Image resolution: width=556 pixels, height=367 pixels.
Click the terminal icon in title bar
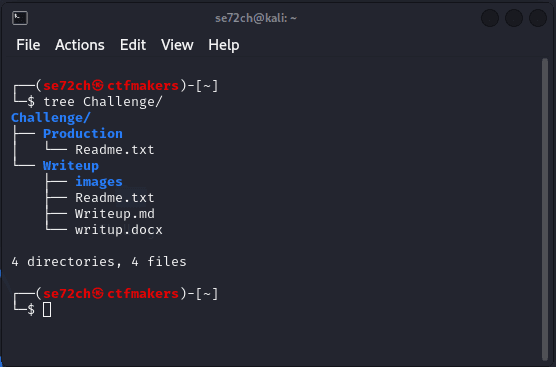[20, 18]
